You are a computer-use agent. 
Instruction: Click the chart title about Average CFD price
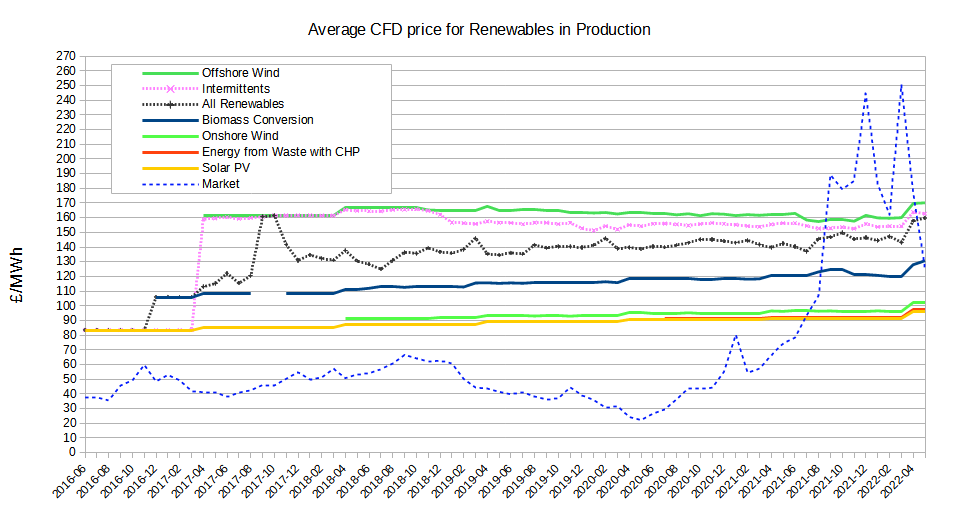479,30
